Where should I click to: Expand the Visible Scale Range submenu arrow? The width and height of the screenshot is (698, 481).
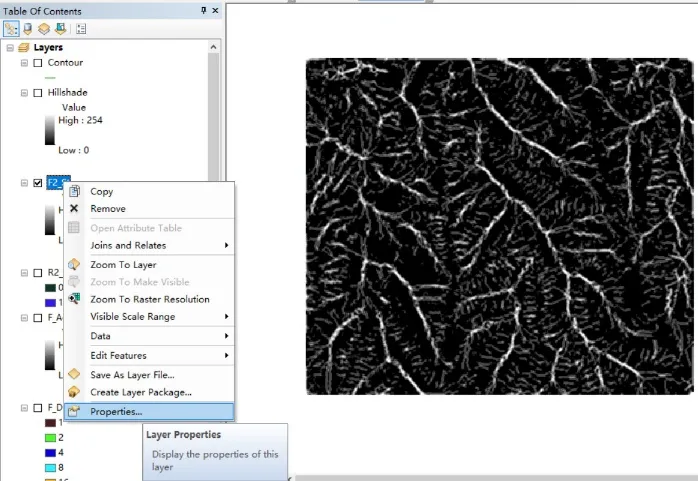coord(227,316)
